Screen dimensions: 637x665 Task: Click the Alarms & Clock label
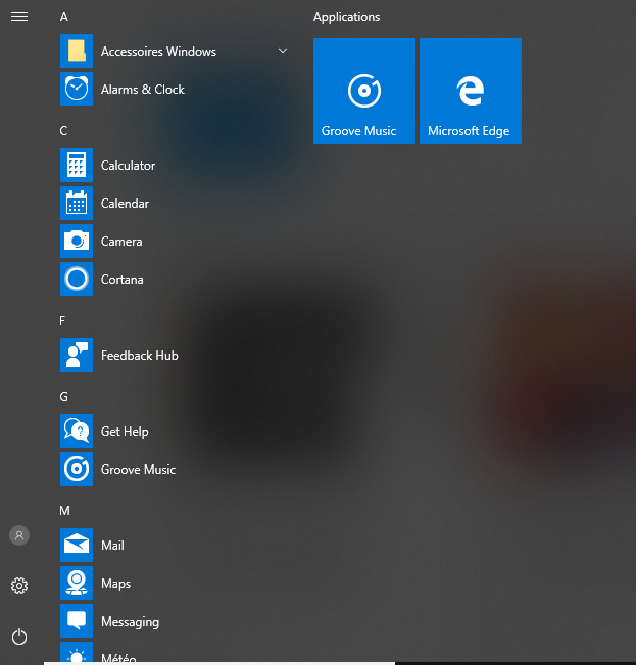coord(143,89)
